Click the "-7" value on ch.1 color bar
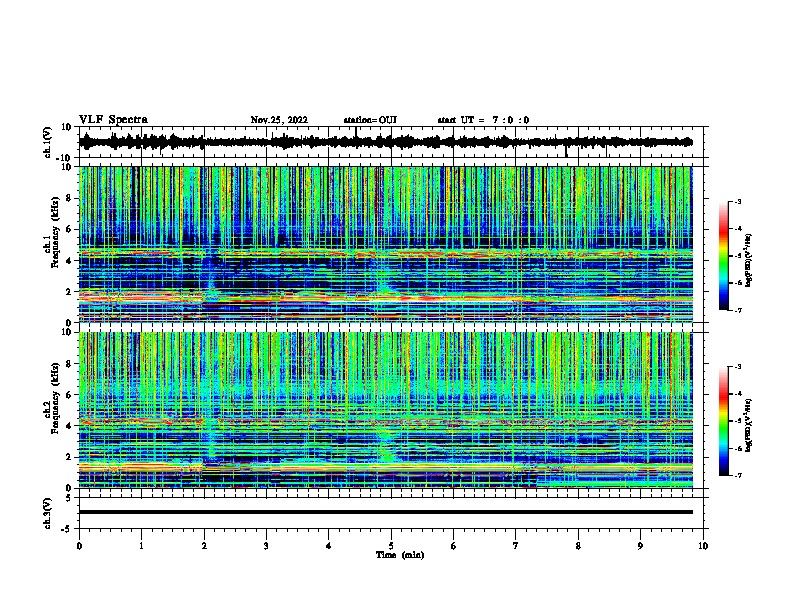Screen dimensions: 792x612 [x=738, y=311]
